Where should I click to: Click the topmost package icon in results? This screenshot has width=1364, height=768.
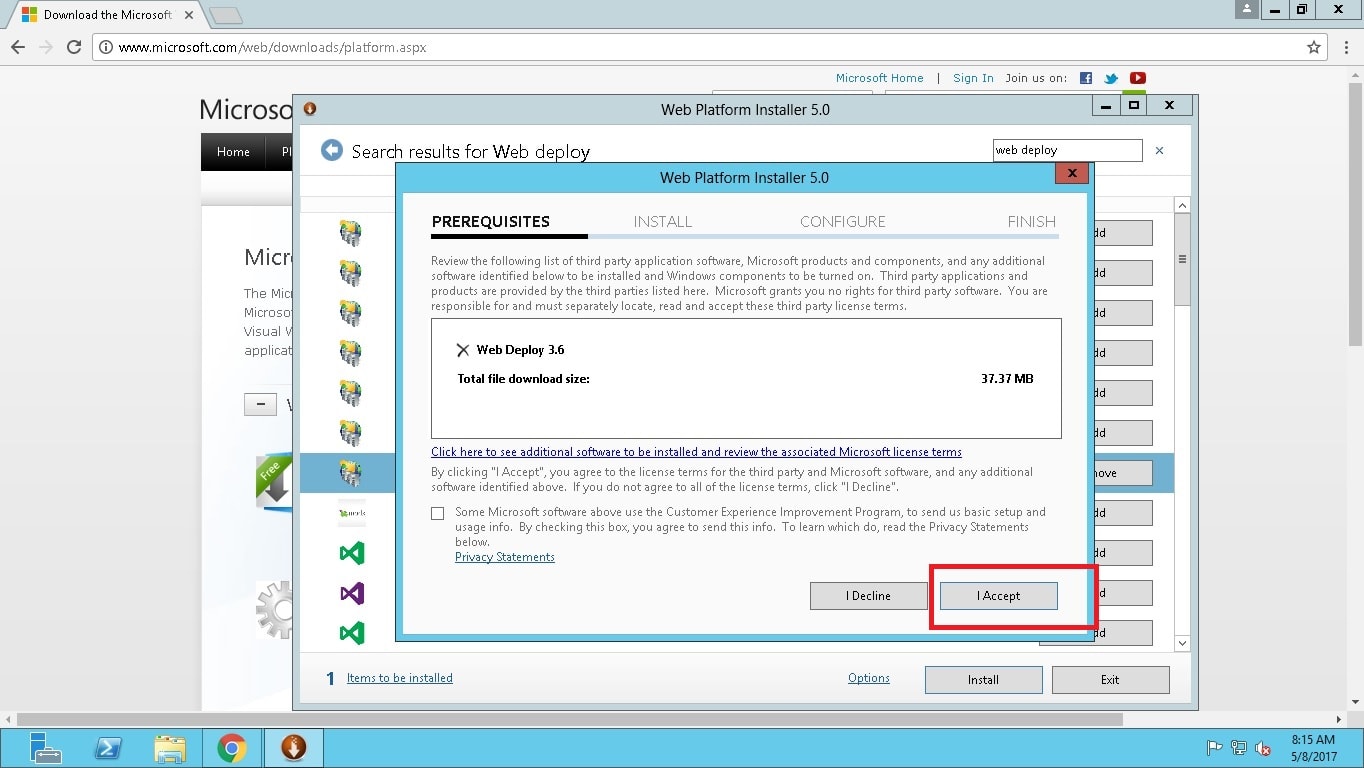coord(350,233)
